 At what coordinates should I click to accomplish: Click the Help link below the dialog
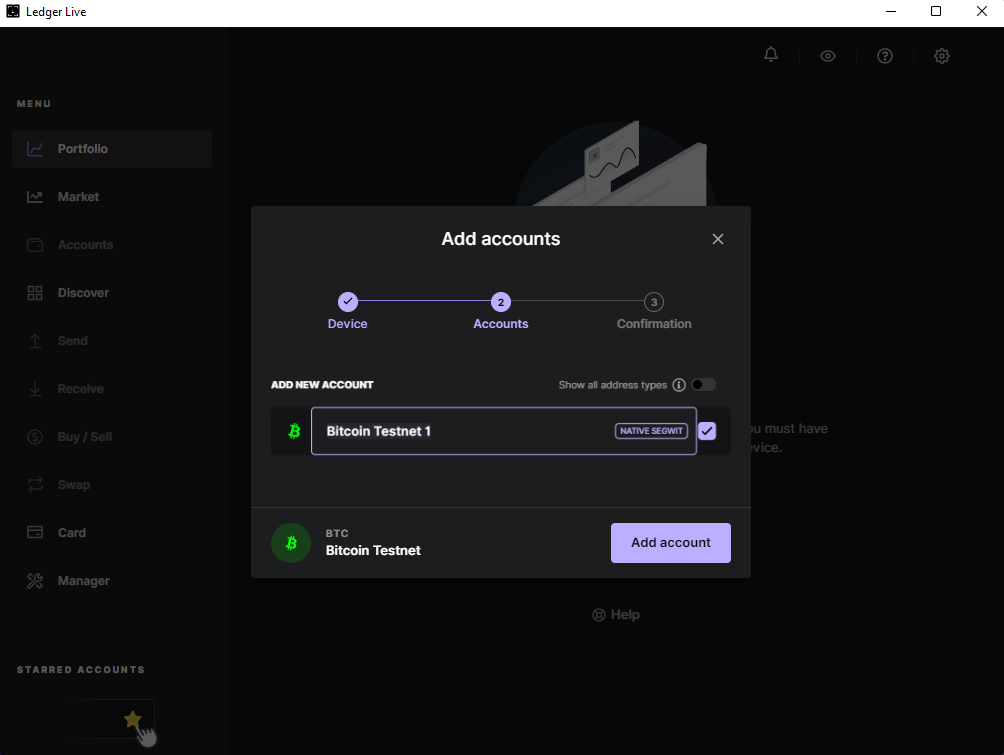click(616, 615)
